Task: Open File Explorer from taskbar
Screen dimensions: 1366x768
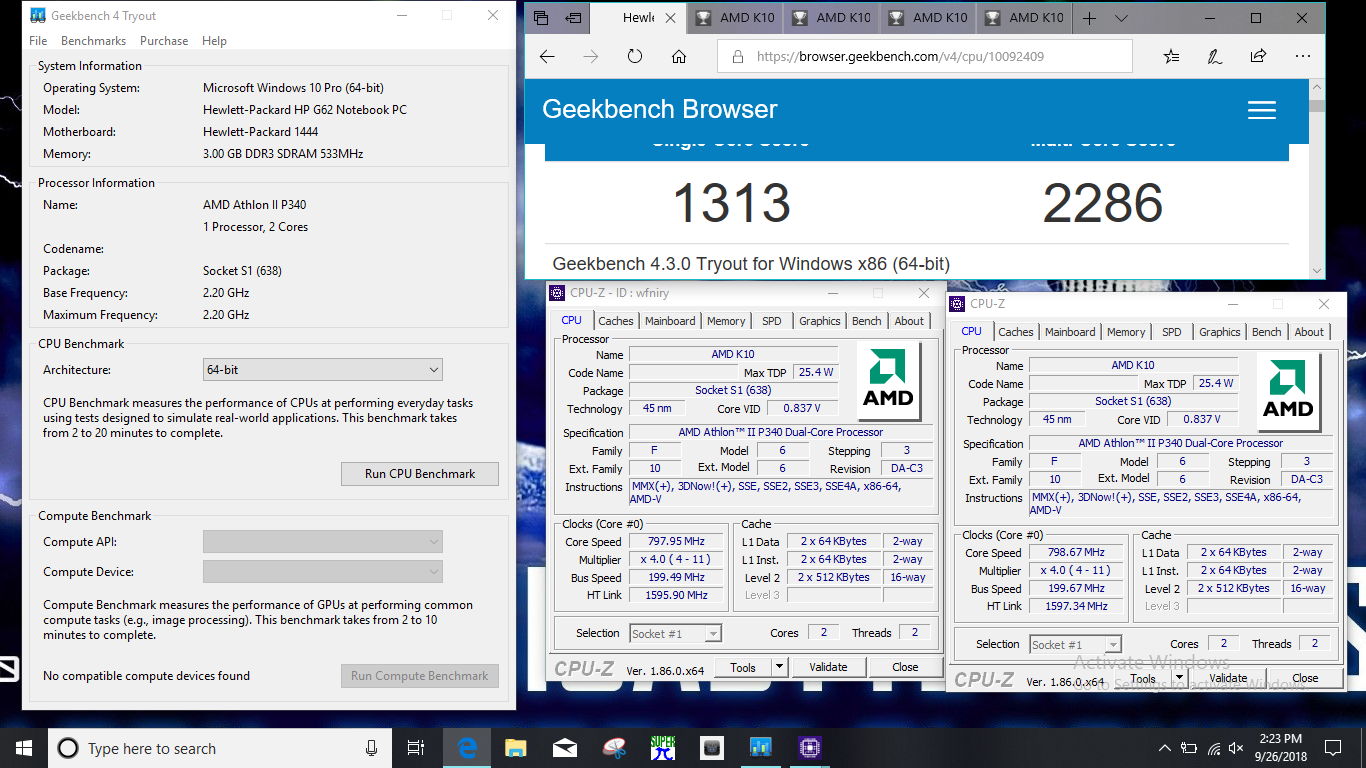Action: pos(516,748)
